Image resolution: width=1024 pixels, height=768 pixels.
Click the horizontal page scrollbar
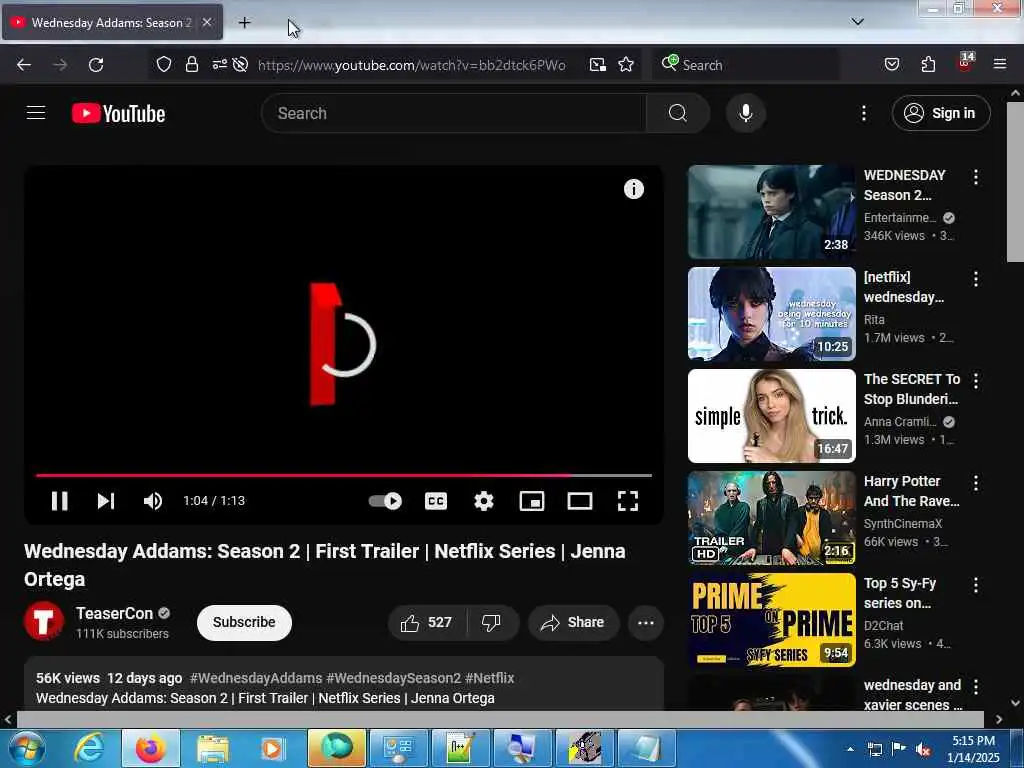[x=500, y=719]
